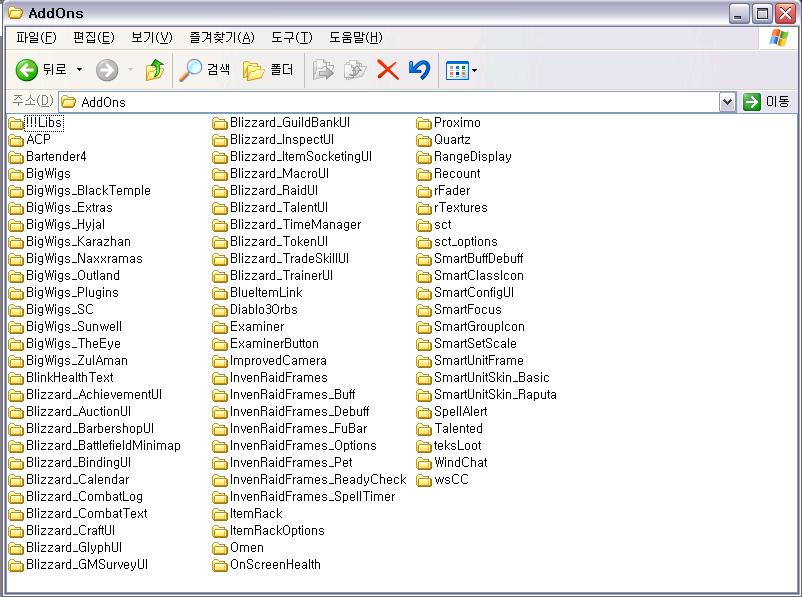Select the ItemRack folder icon
The image size is (802, 597).
click(x=220, y=514)
